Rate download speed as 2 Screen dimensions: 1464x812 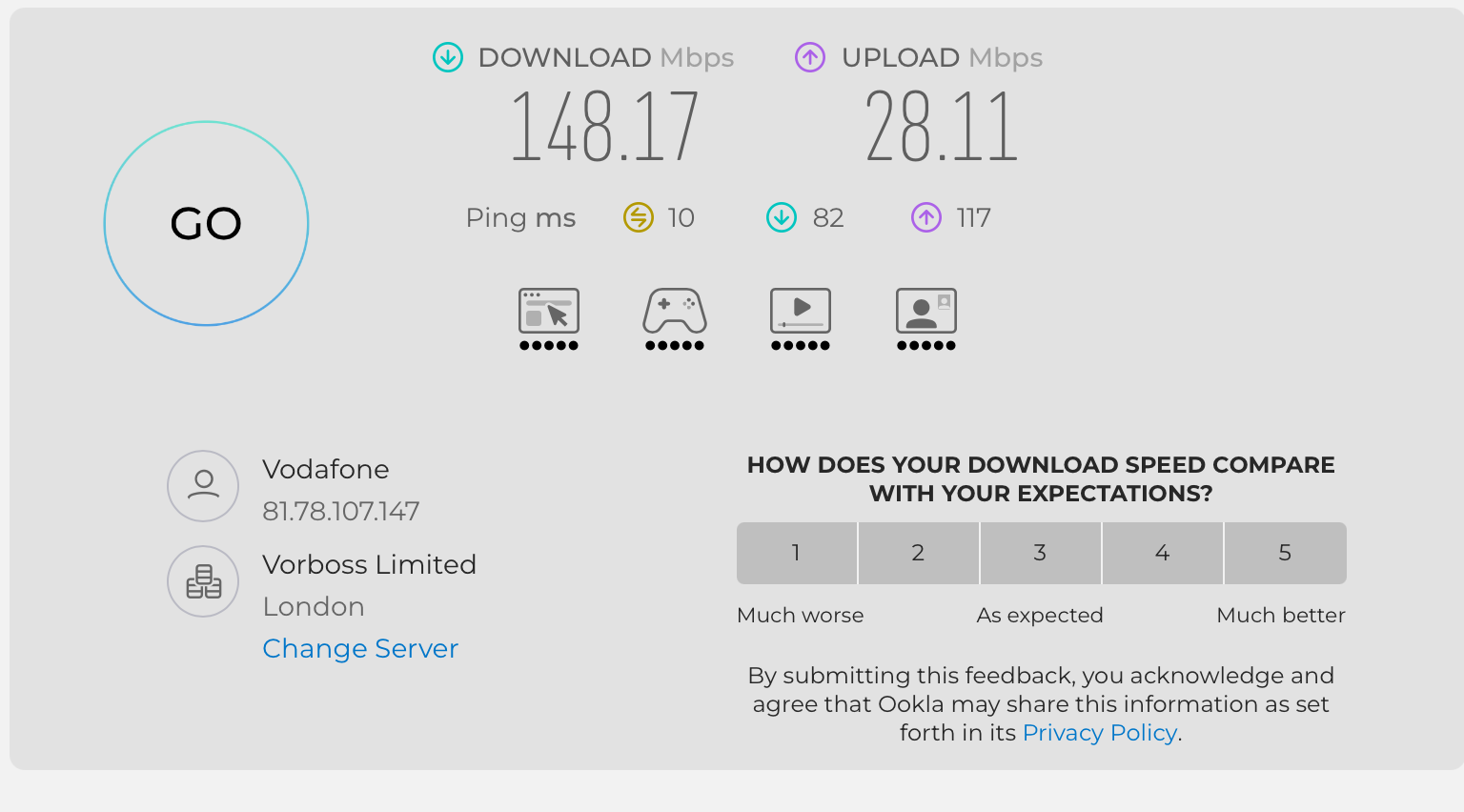pos(919,553)
